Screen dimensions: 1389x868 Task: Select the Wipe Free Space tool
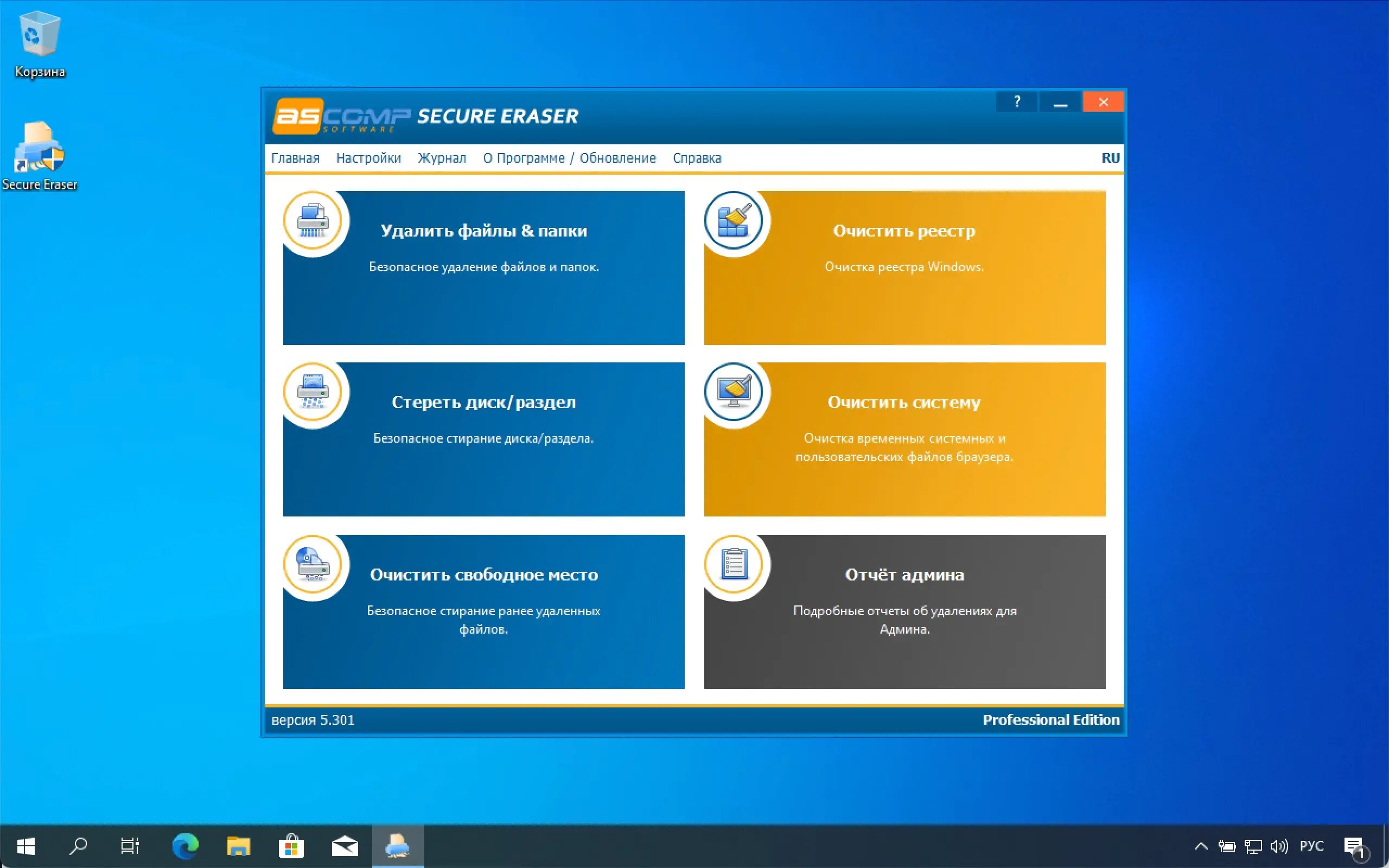tap(484, 608)
